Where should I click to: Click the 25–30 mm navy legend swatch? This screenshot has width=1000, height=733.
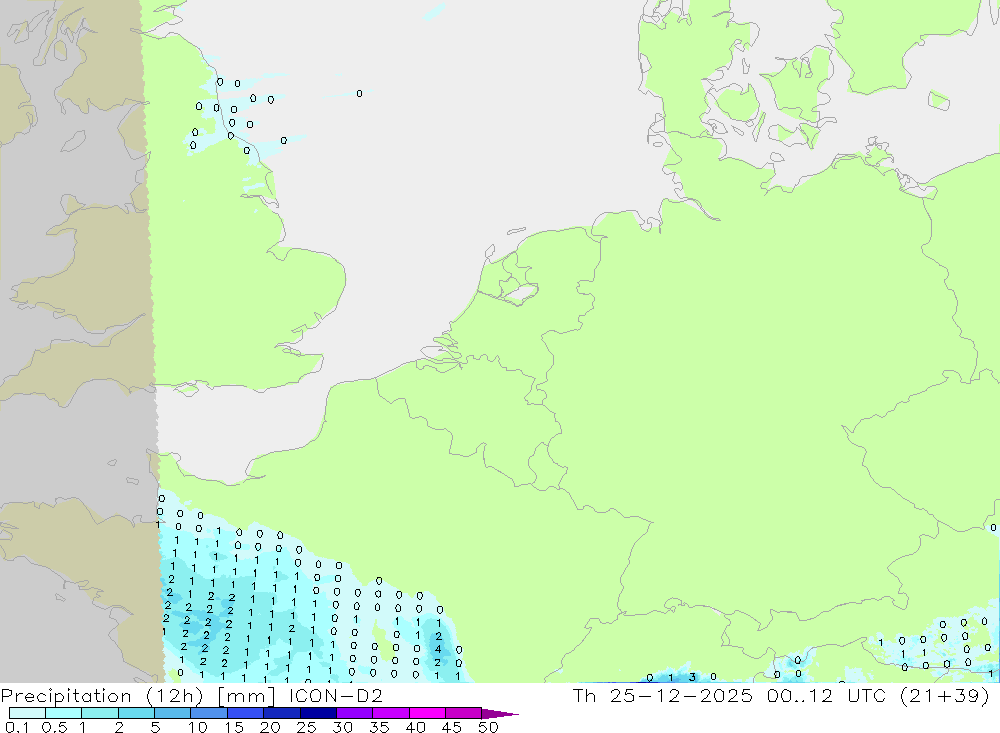click(x=318, y=713)
